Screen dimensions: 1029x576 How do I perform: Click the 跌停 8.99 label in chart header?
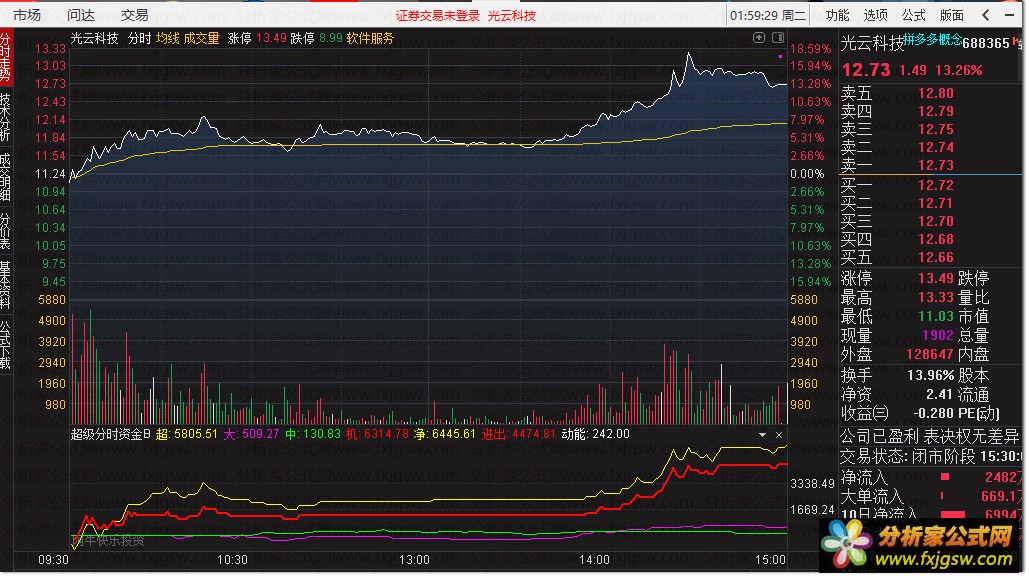point(316,39)
